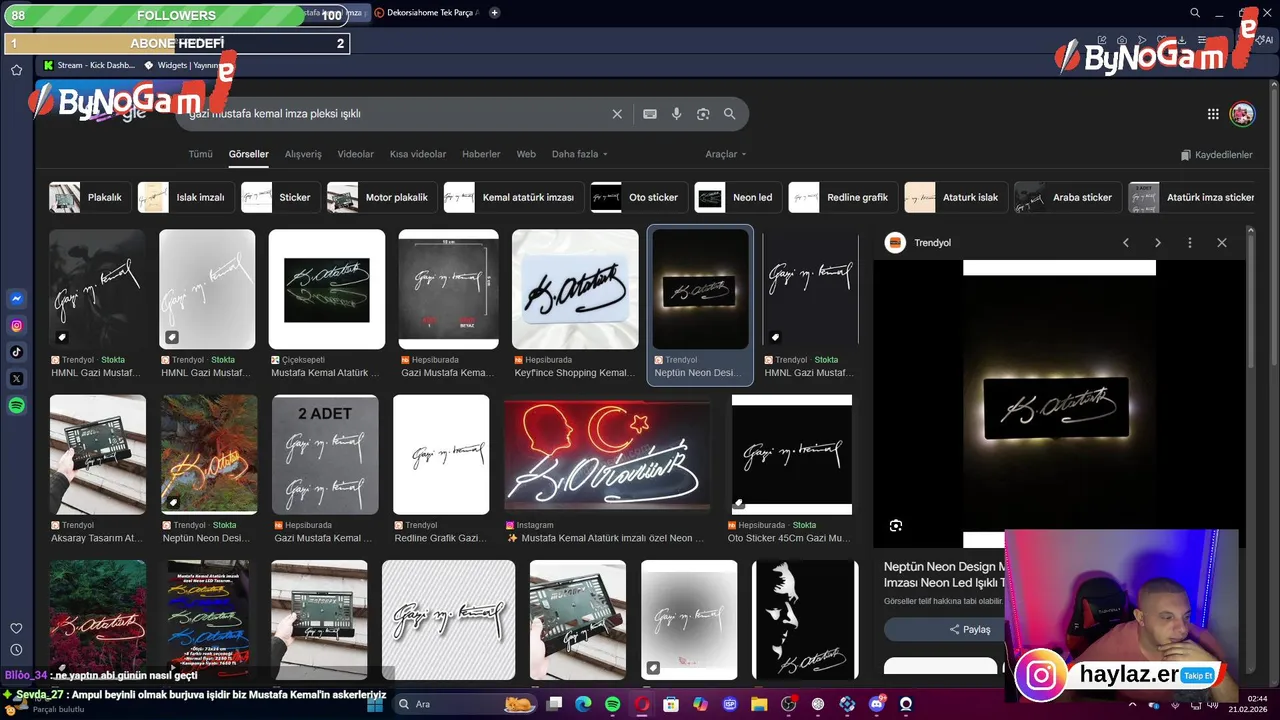Open the Widgets bookmark

pos(181,65)
